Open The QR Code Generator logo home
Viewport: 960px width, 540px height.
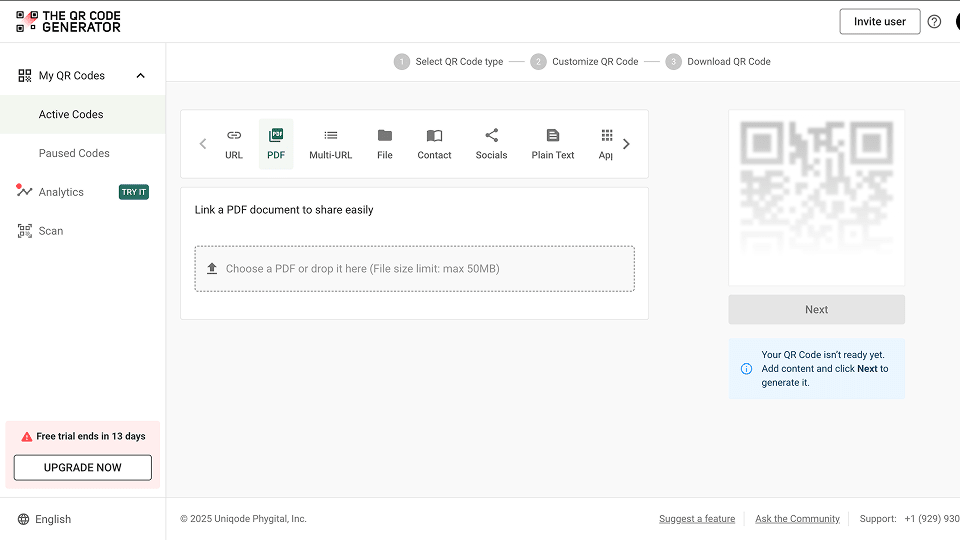point(69,21)
